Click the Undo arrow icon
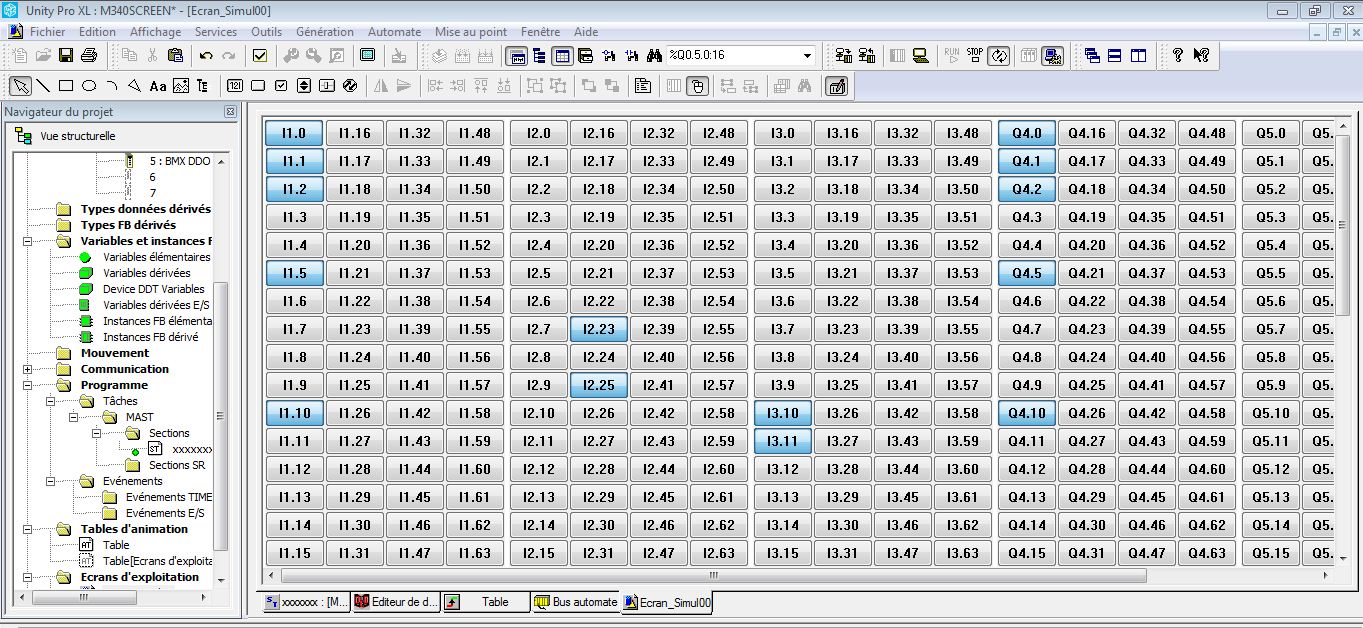Image resolution: width=1363 pixels, height=628 pixels. (x=206, y=55)
